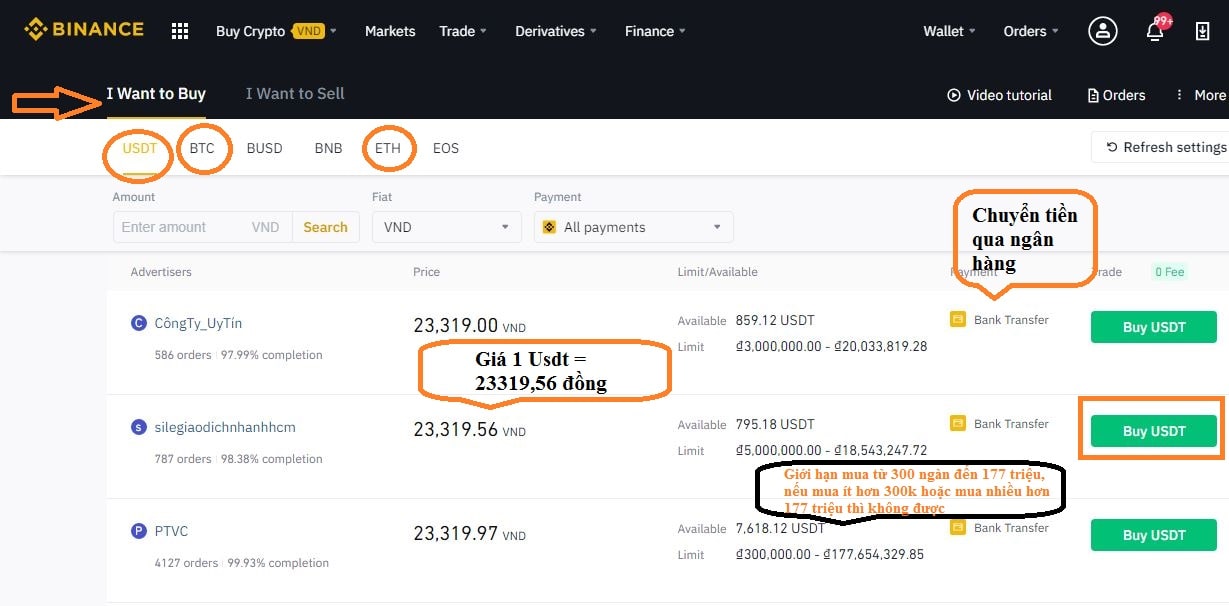The image size is (1229, 606).
Task: Expand the Finance menu
Action: click(x=655, y=31)
